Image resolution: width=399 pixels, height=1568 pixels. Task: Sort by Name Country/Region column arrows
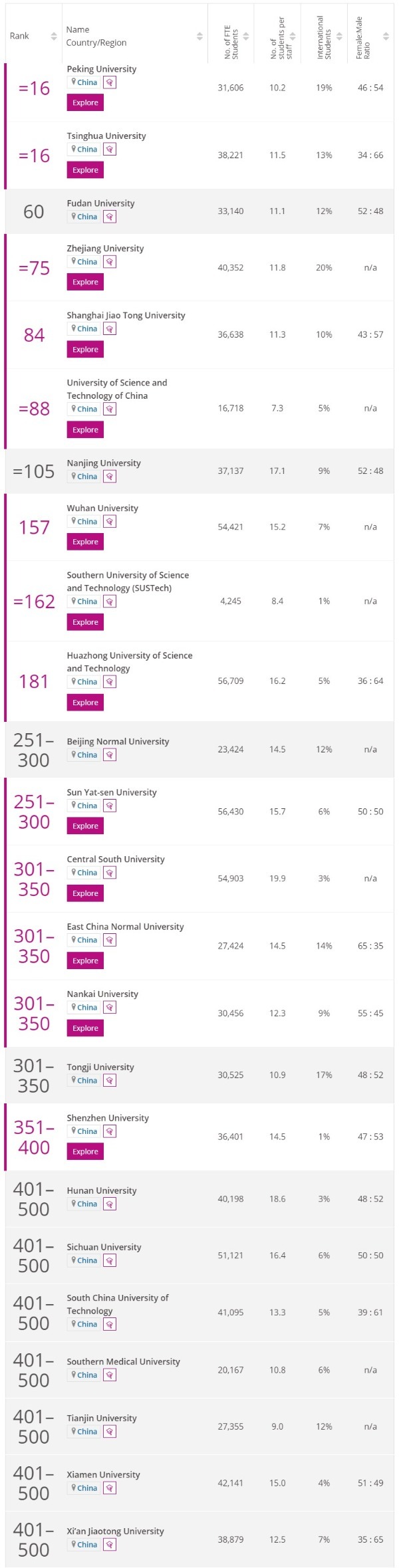pos(199,37)
